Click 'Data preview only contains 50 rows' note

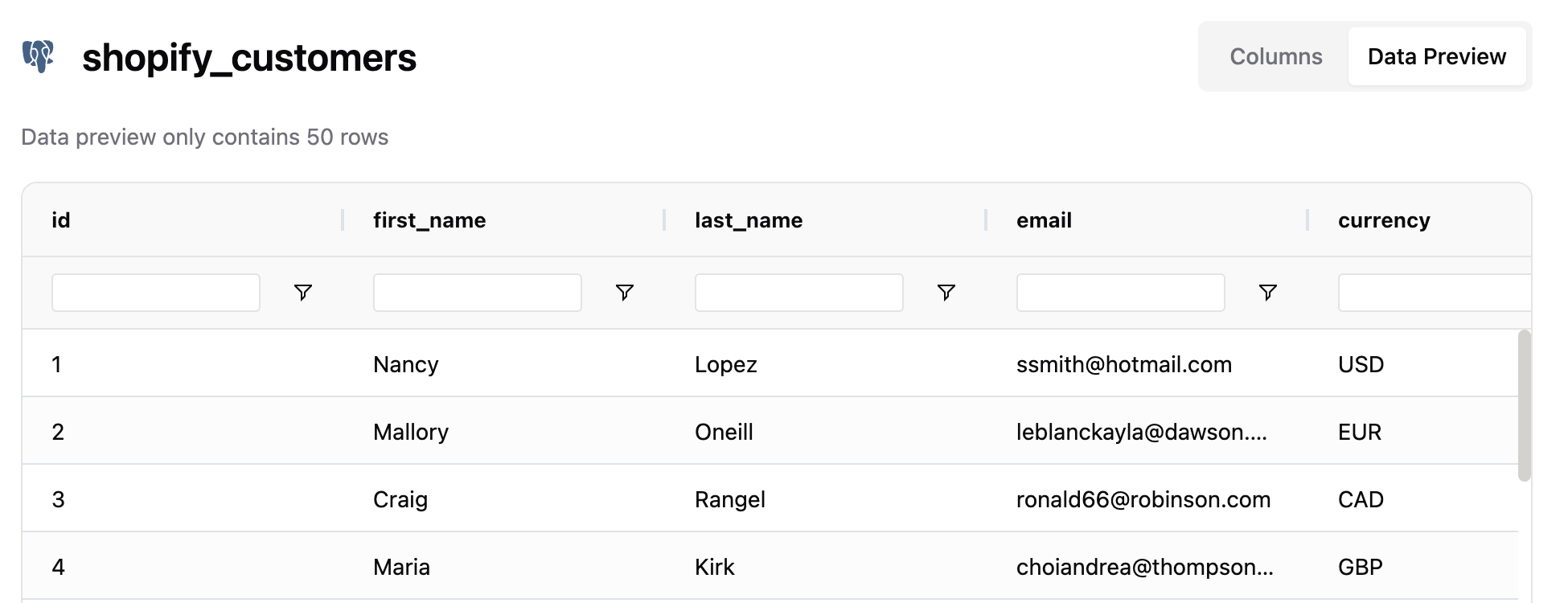[x=204, y=137]
